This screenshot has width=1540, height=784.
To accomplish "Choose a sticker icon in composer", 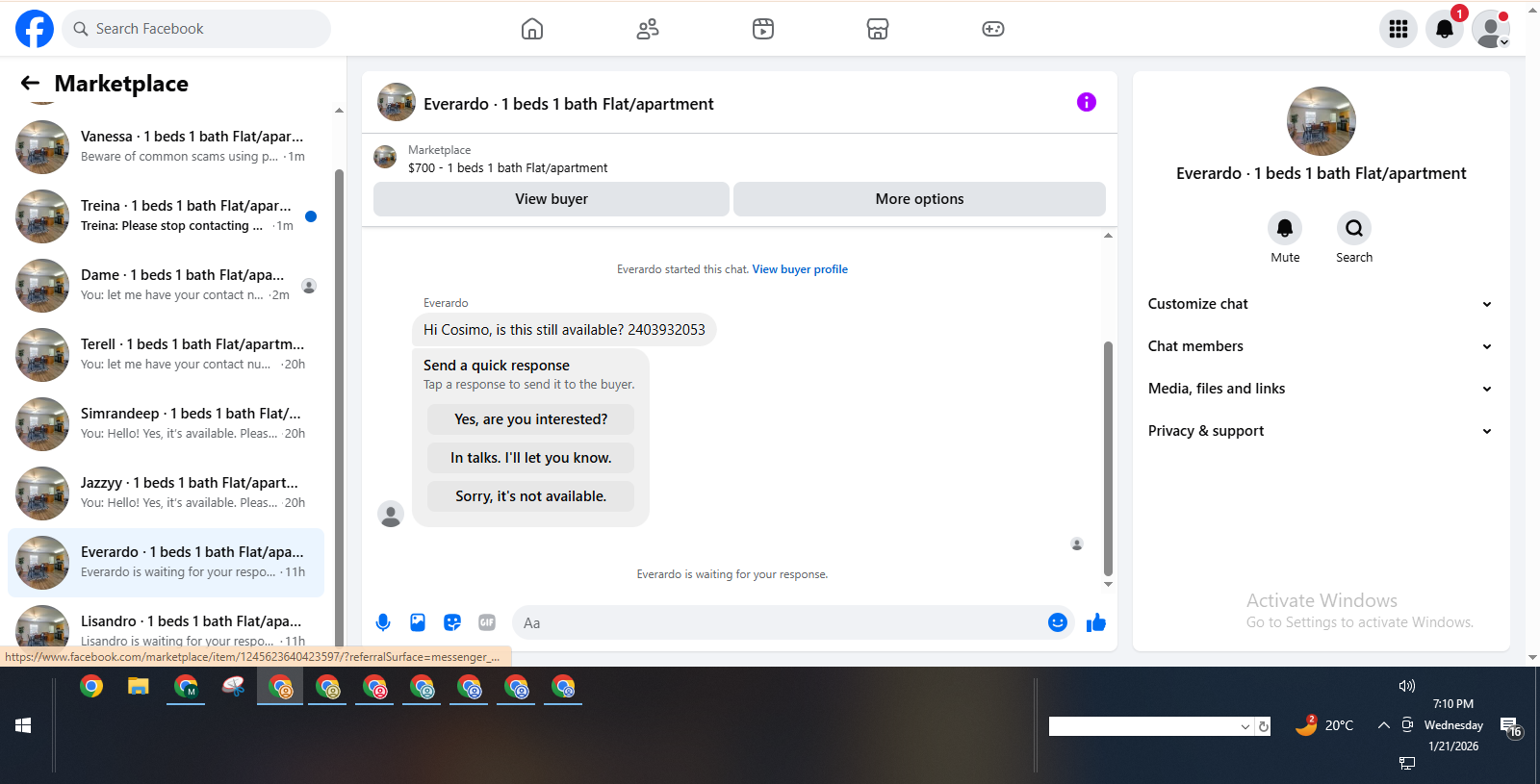I will pos(452,622).
